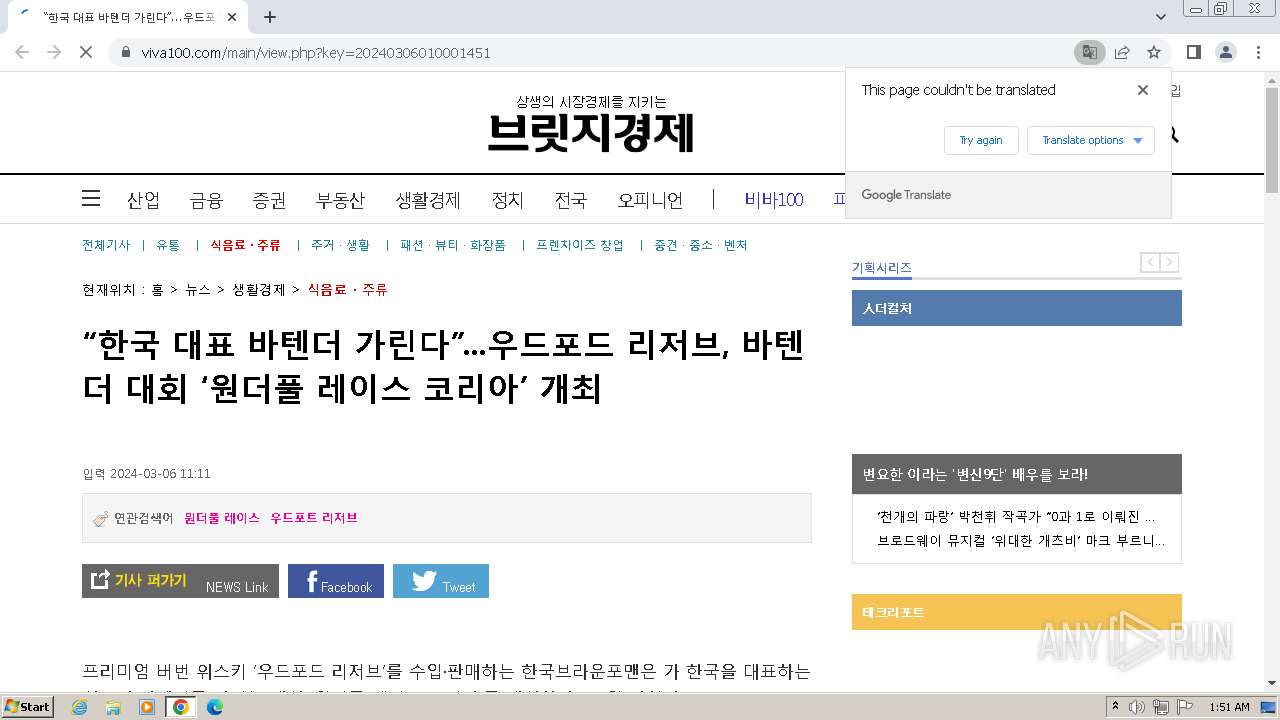Open the 人더컬처 section header
This screenshot has width=1280, height=720.
(1017, 308)
